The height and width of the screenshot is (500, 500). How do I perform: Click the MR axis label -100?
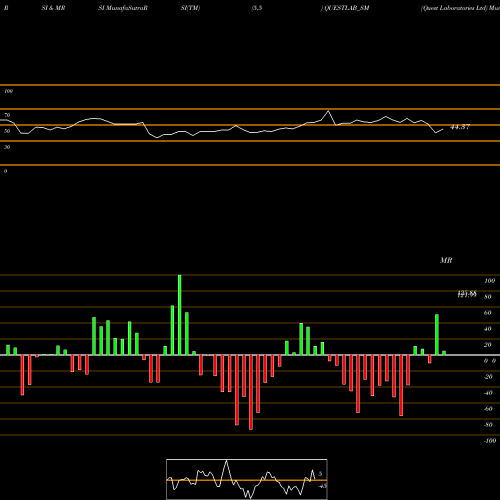(490, 441)
